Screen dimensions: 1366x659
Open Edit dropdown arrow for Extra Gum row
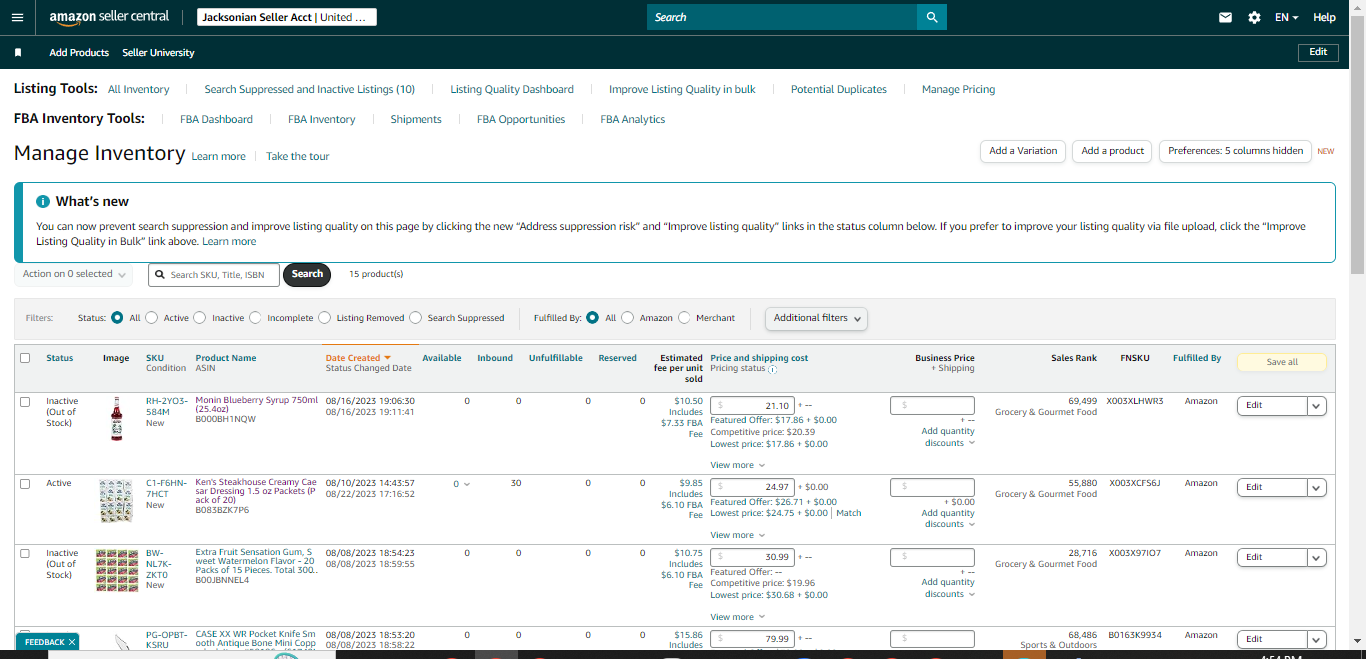click(1317, 557)
